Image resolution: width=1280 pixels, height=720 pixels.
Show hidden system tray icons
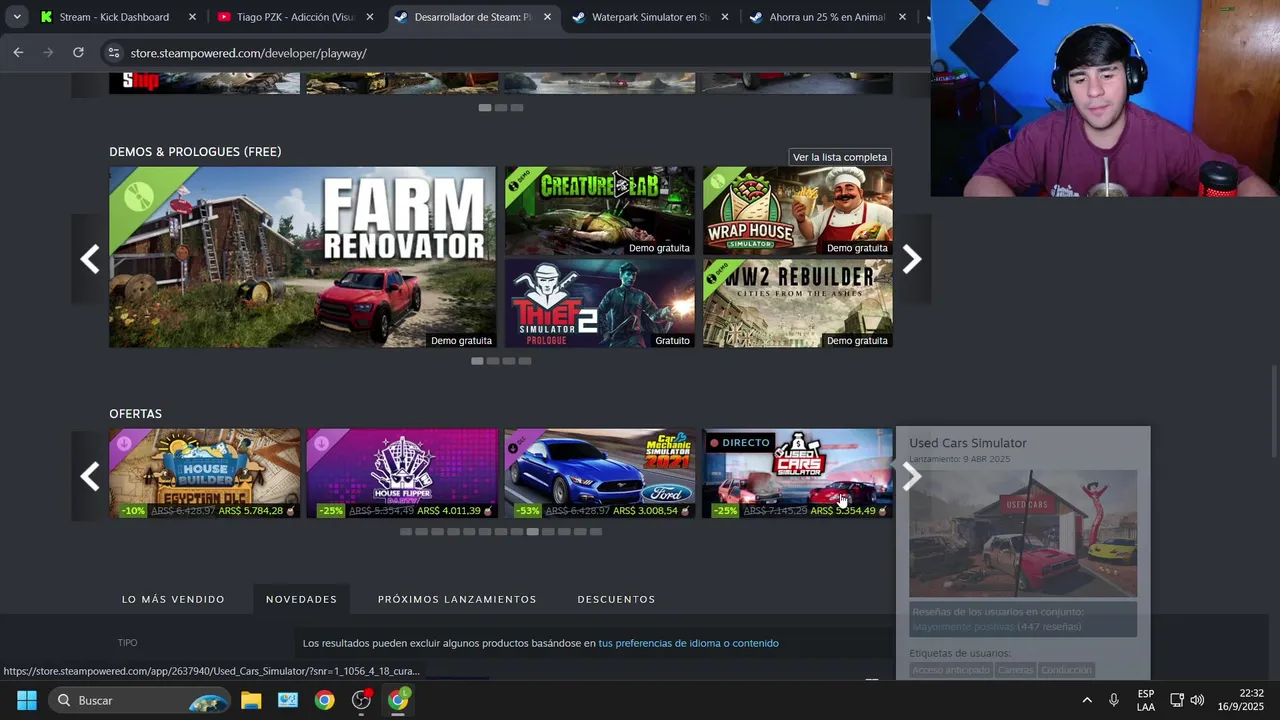point(1087,700)
